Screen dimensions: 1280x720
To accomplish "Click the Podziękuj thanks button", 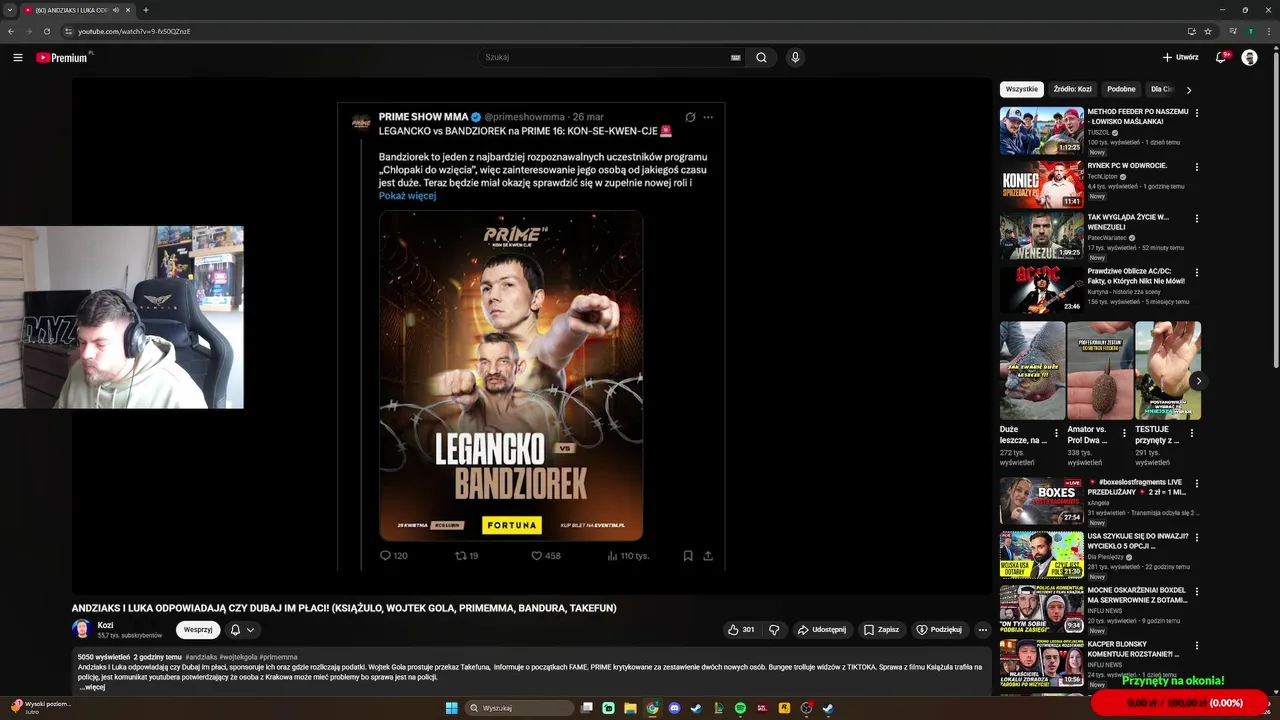I will (x=939, y=630).
